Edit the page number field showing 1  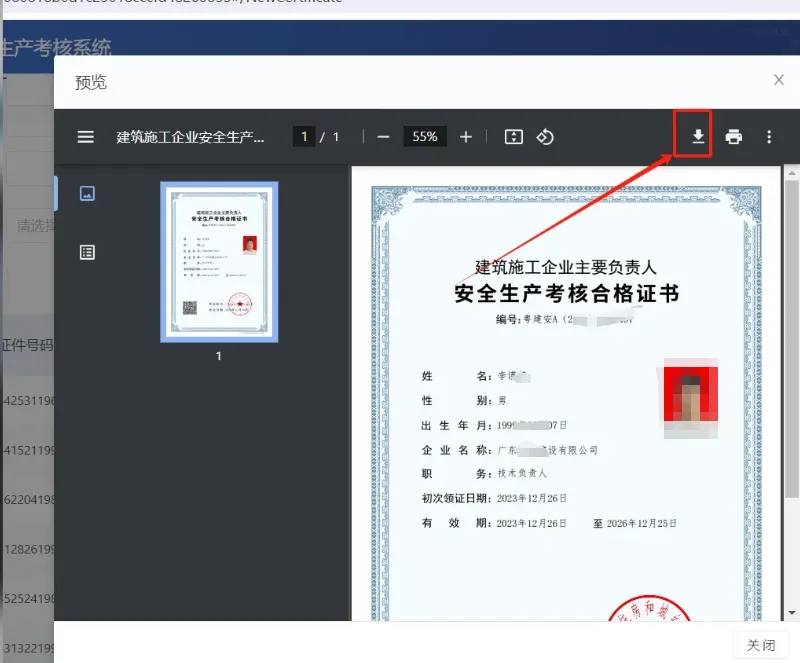[x=304, y=137]
